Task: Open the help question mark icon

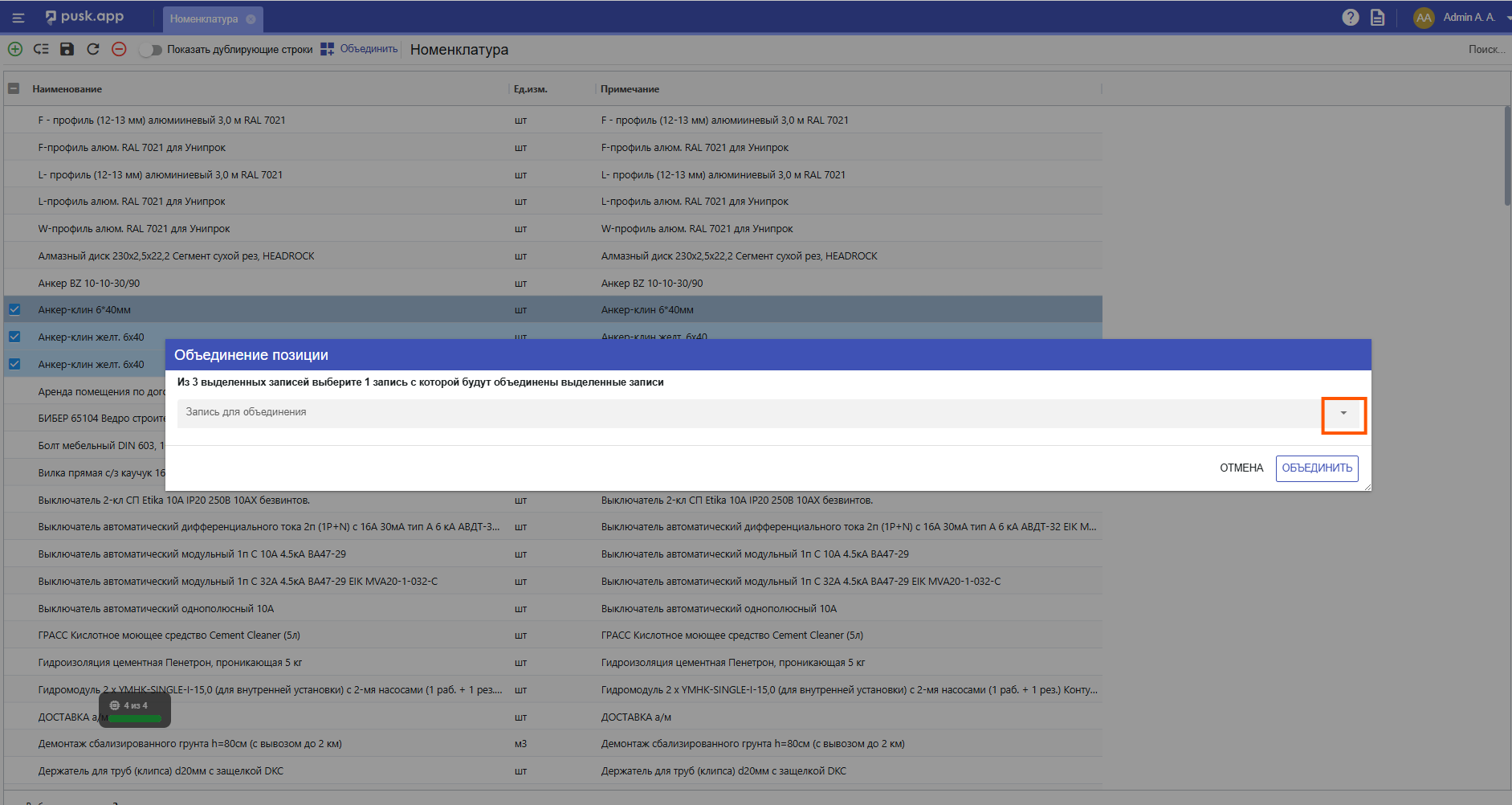Action: click(x=1351, y=18)
